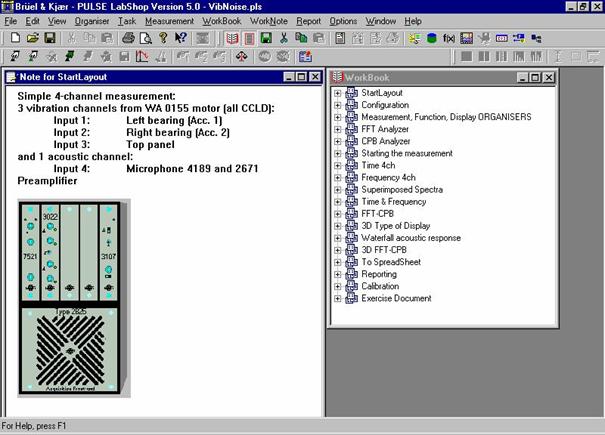605x435 pixels.
Task: Open the Organiser menu
Action: pos(92,20)
